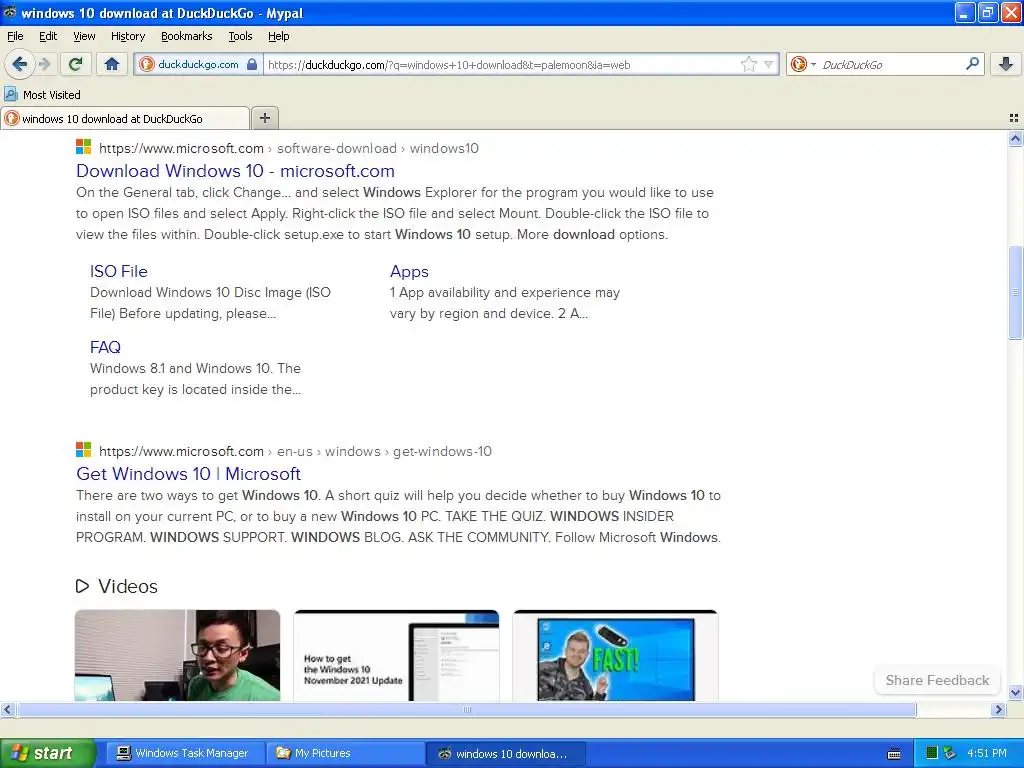Click the on-screen keyboard tray icon

click(x=894, y=754)
